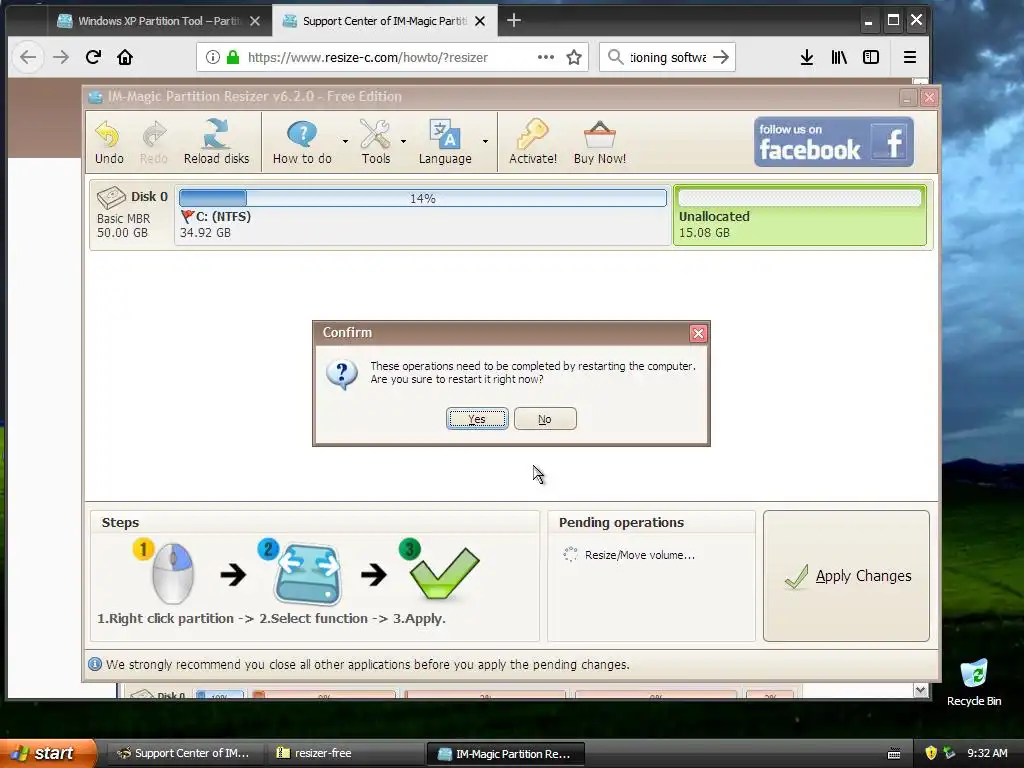Click the browser page scroll down arrow
Screen dimensions: 1024x768
[x=920, y=690]
